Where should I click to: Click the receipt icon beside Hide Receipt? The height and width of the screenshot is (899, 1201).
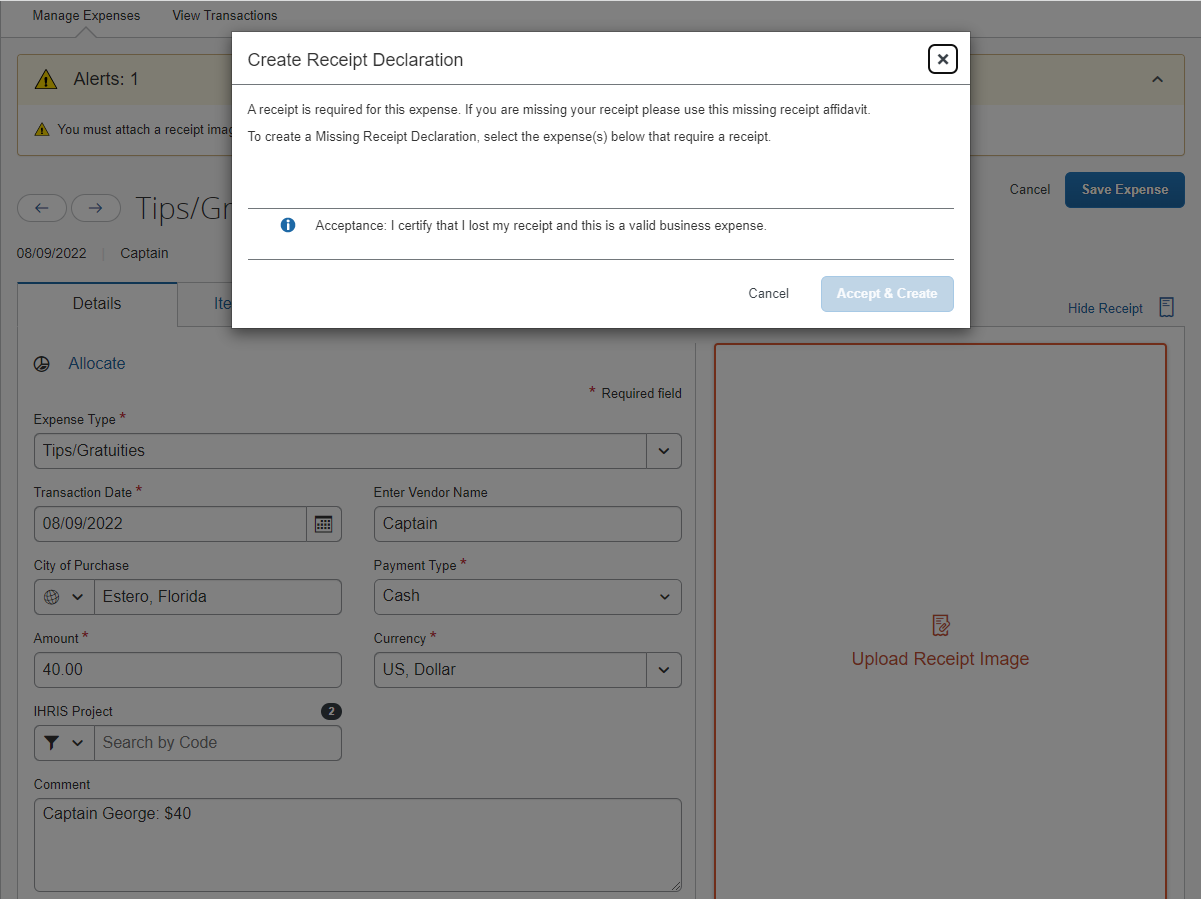pyautogui.click(x=1166, y=307)
